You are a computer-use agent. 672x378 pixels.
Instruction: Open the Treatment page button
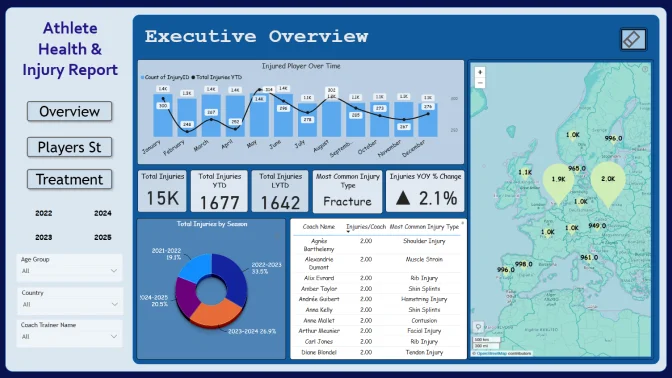click(69, 179)
